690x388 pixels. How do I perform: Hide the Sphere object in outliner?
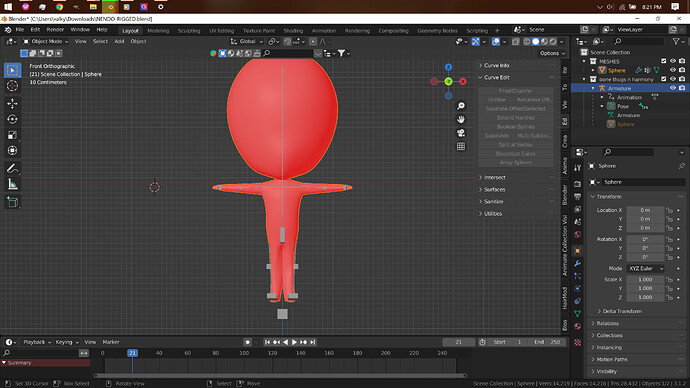673,70
